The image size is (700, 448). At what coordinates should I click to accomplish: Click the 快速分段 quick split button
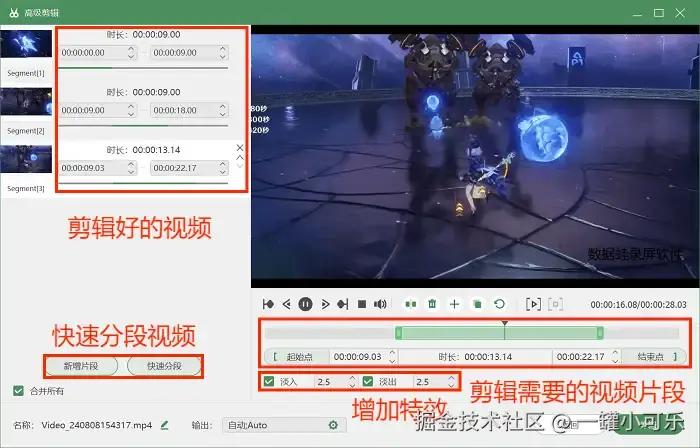(x=164, y=366)
